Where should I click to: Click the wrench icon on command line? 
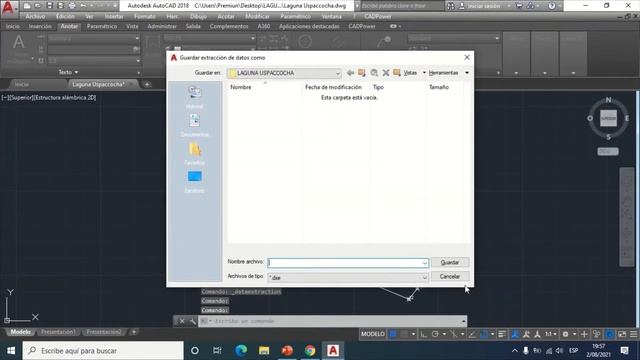193,321
